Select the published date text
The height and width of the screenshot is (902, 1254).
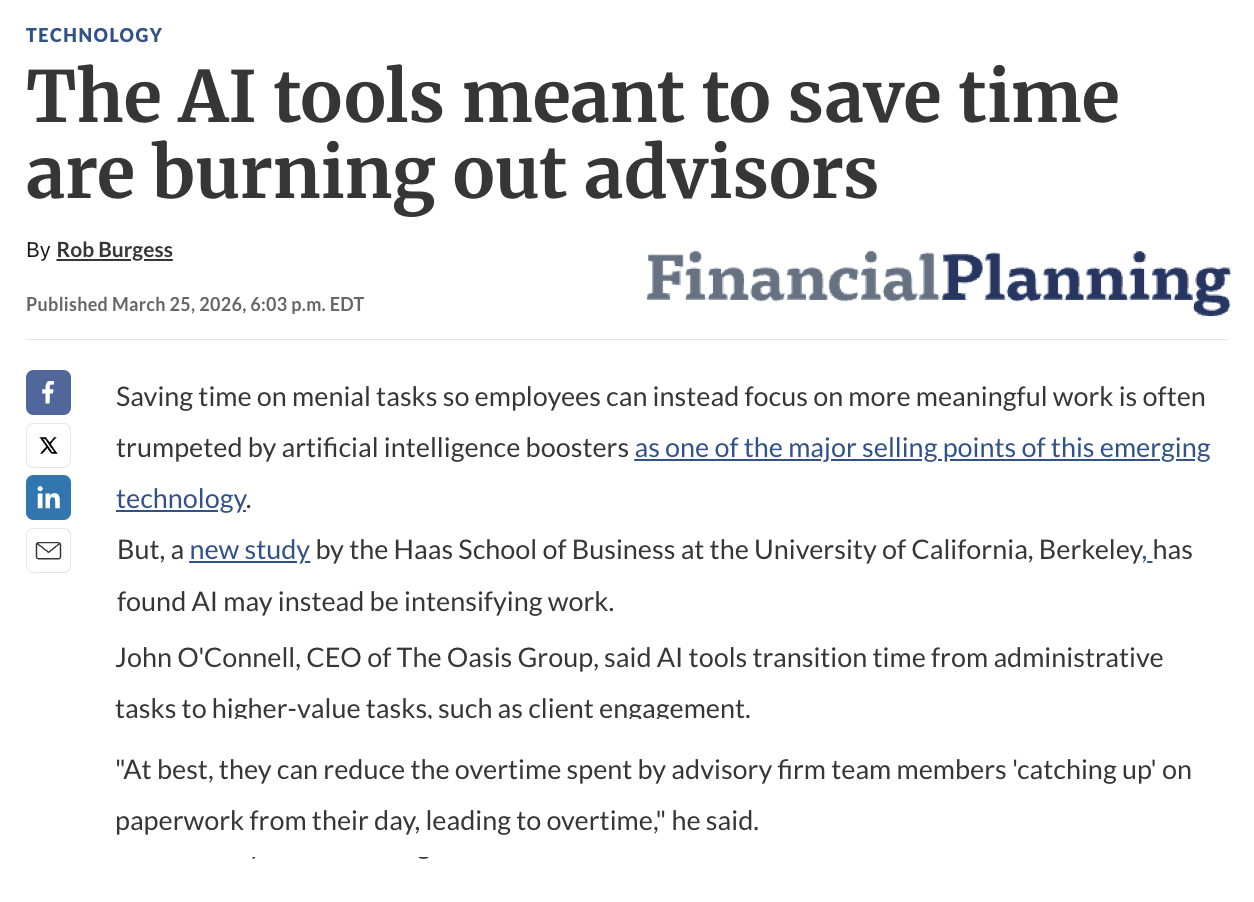[194, 304]
